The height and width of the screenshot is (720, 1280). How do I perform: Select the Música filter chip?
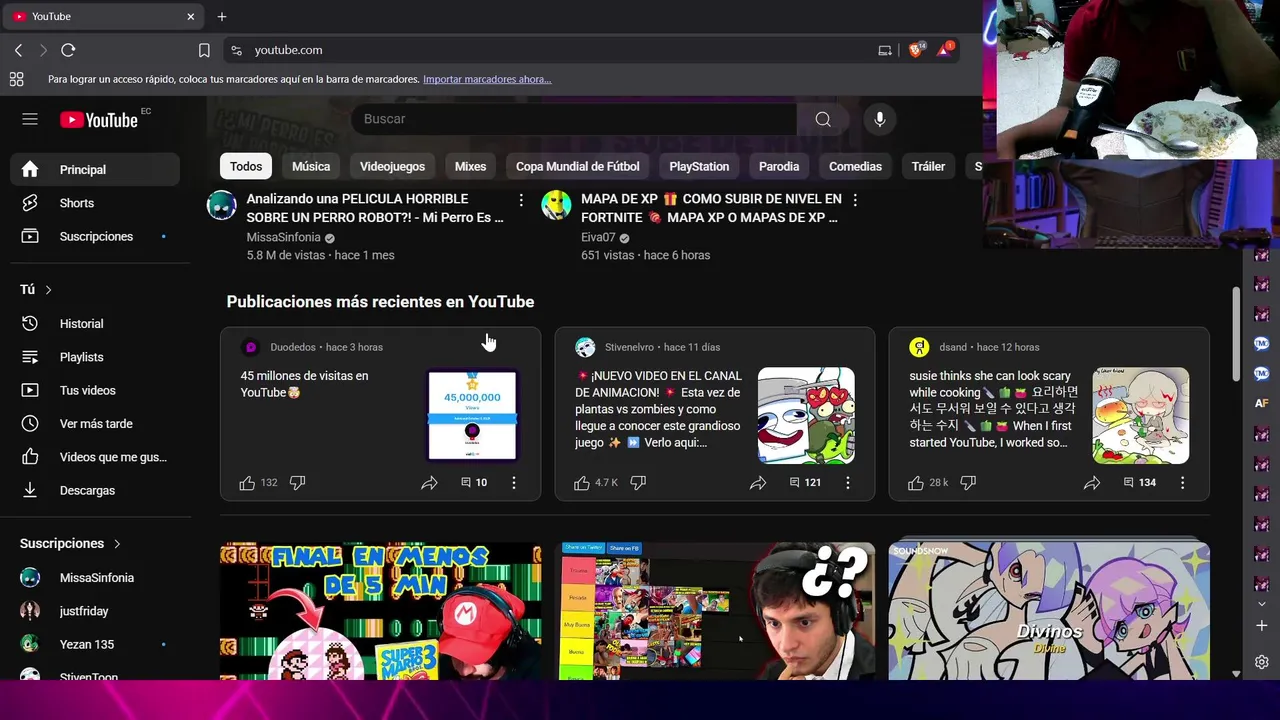[x=311, y=166]
